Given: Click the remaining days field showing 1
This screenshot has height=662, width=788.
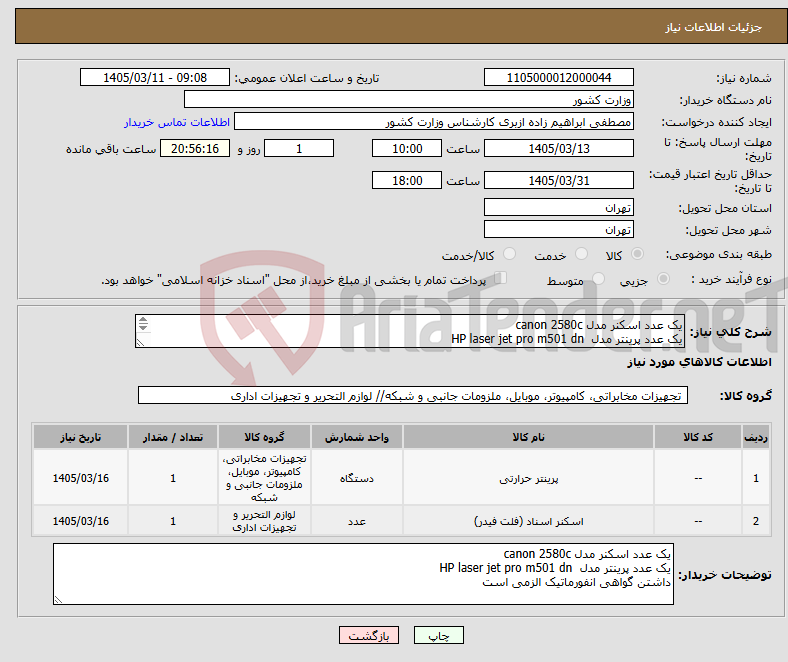Looking at the screenshot, I should click(x=299, y=148).
